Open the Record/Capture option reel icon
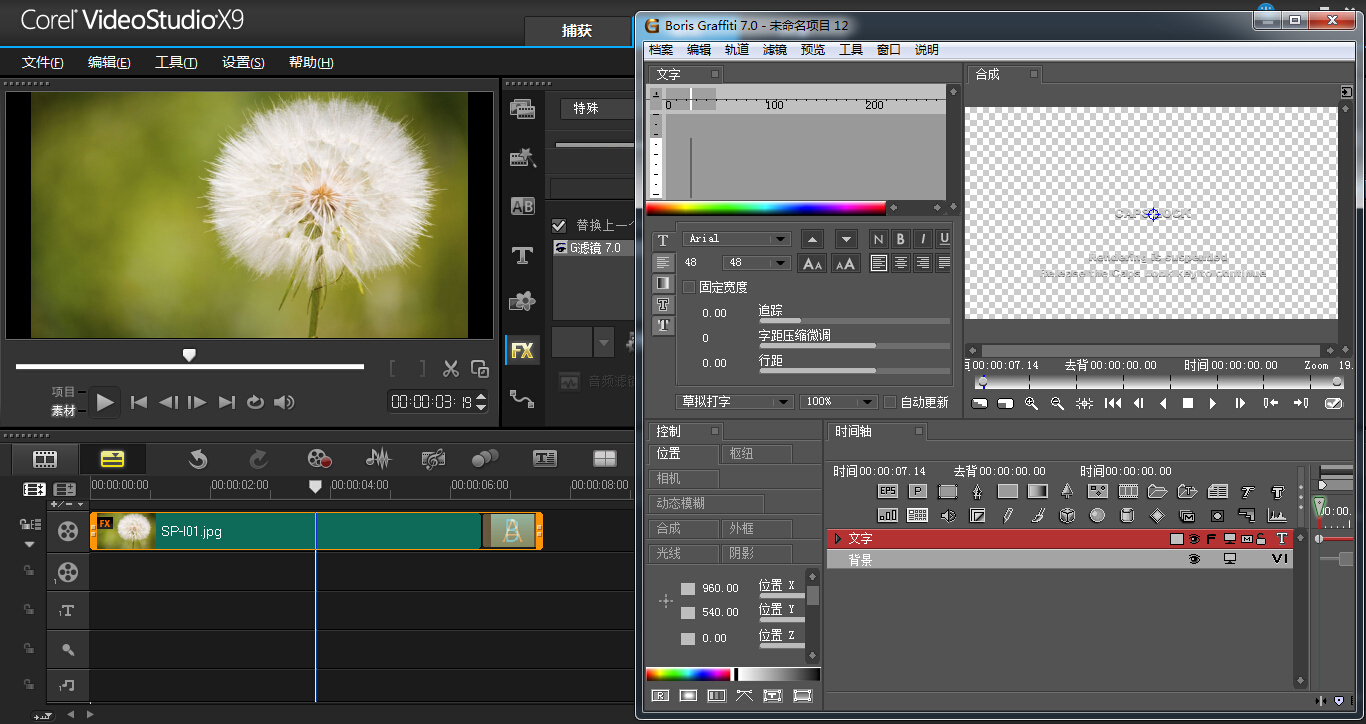This screenshot has width=1366, height=724. coord(319,459)
